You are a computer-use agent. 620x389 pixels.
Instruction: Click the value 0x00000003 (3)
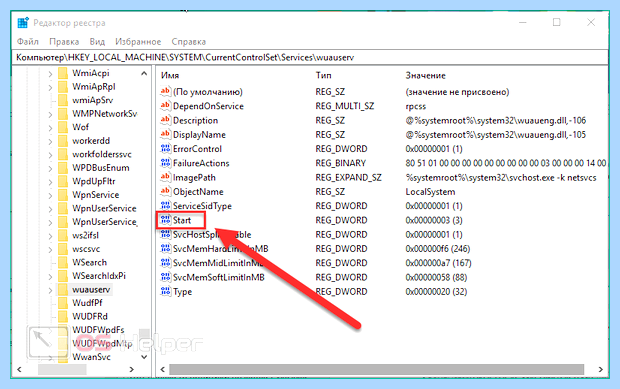(x=434, y=220)
